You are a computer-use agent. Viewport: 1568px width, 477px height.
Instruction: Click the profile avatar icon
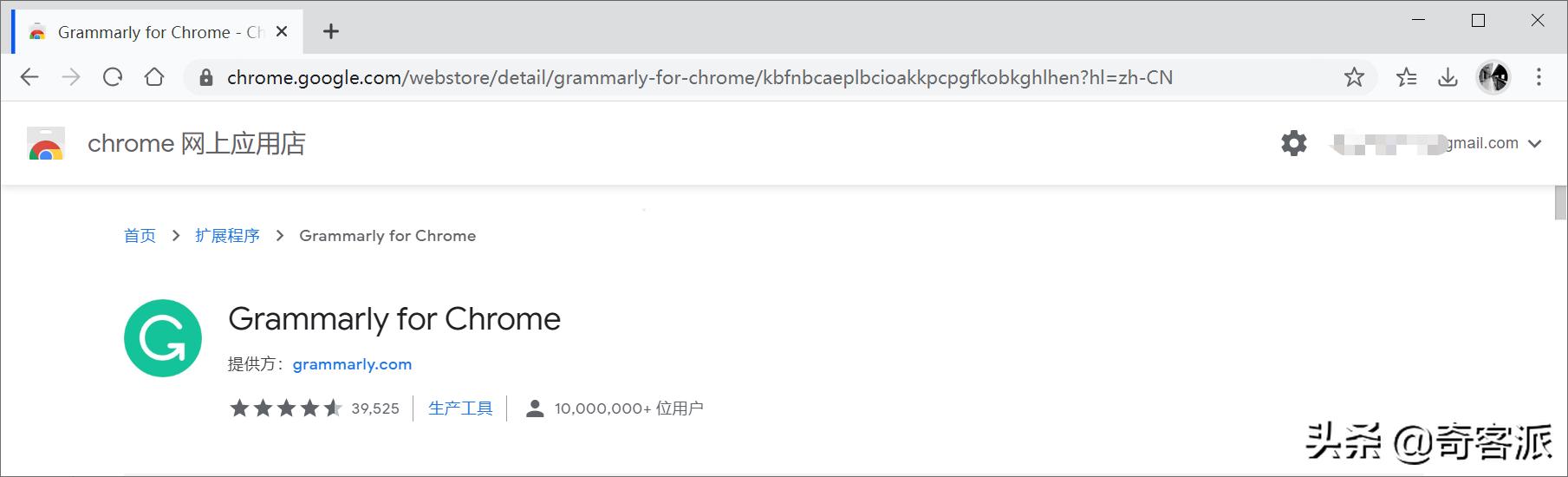pos(1493,77)
